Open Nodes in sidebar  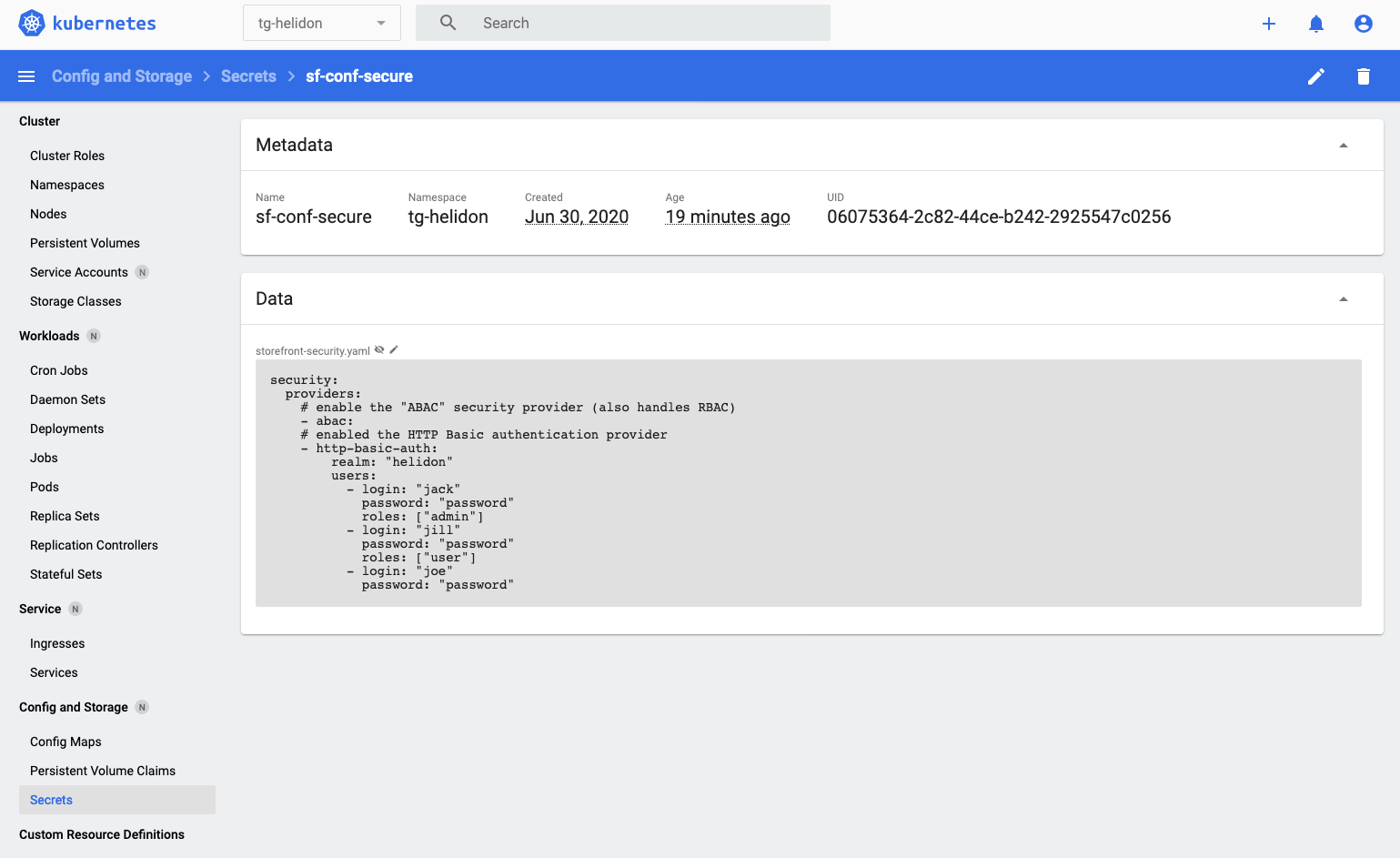tap(48, 214)
